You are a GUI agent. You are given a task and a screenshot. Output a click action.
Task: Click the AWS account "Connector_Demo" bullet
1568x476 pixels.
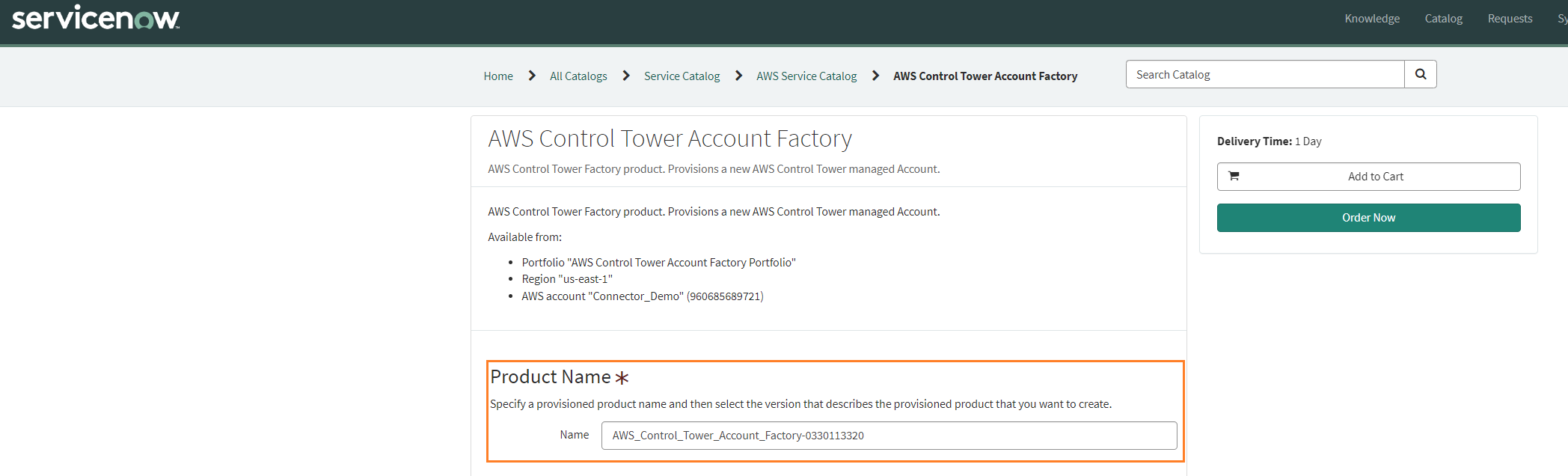(x=643, y=296)
